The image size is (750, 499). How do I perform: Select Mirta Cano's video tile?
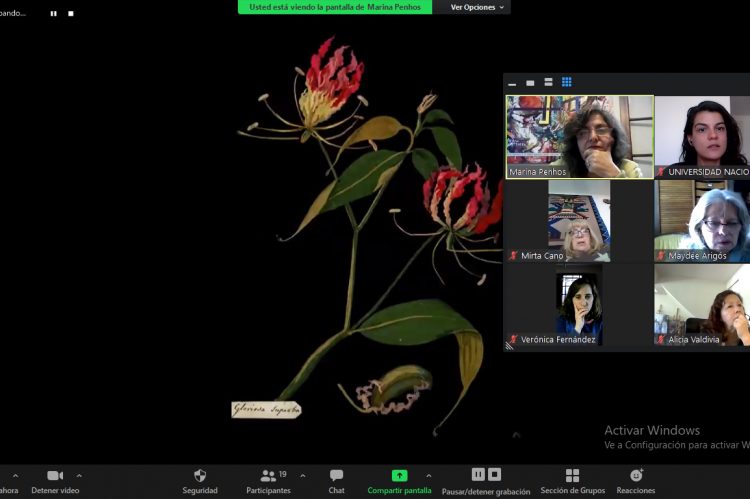click(579, 221)
